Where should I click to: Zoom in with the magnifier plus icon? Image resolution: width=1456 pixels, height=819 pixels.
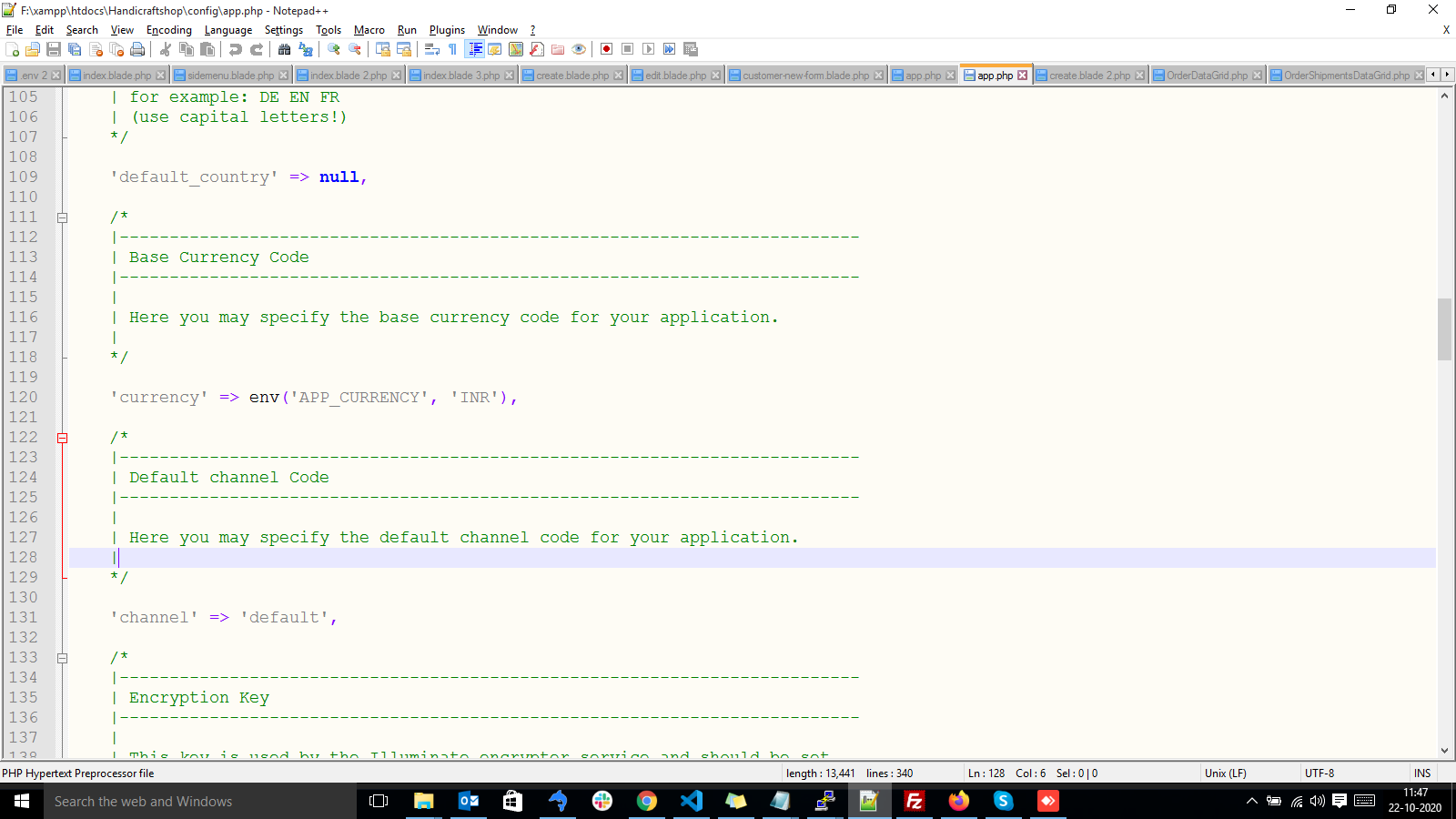[x=334, y=49]
